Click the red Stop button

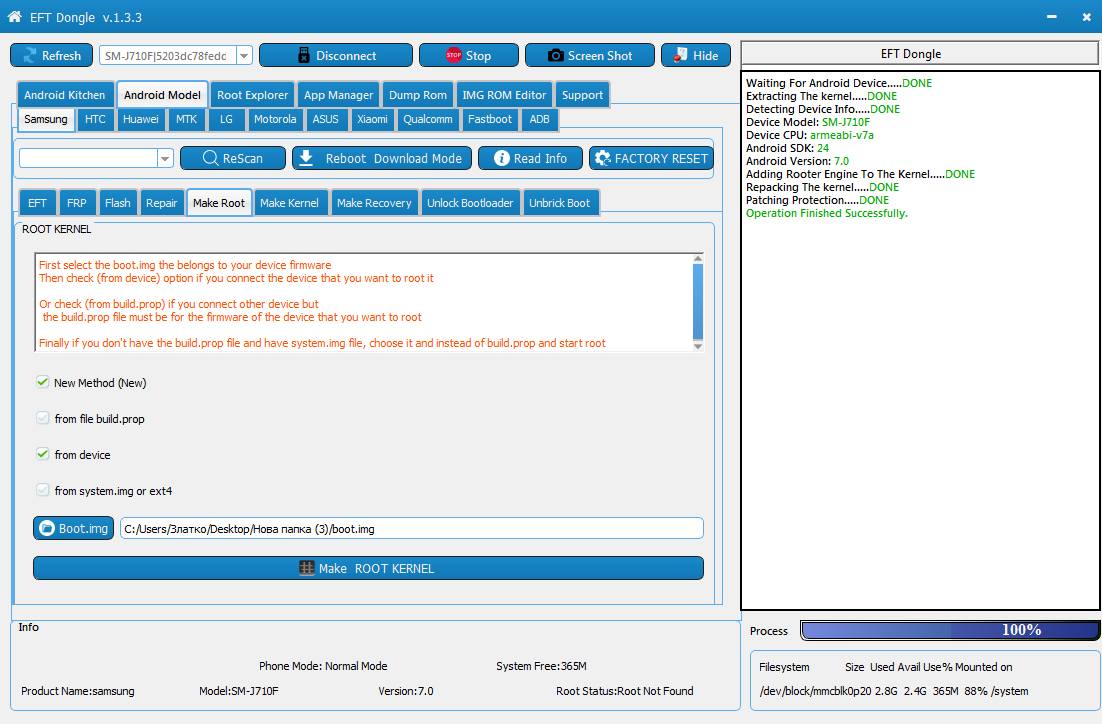pyautogui.click(x=469, y=56)
